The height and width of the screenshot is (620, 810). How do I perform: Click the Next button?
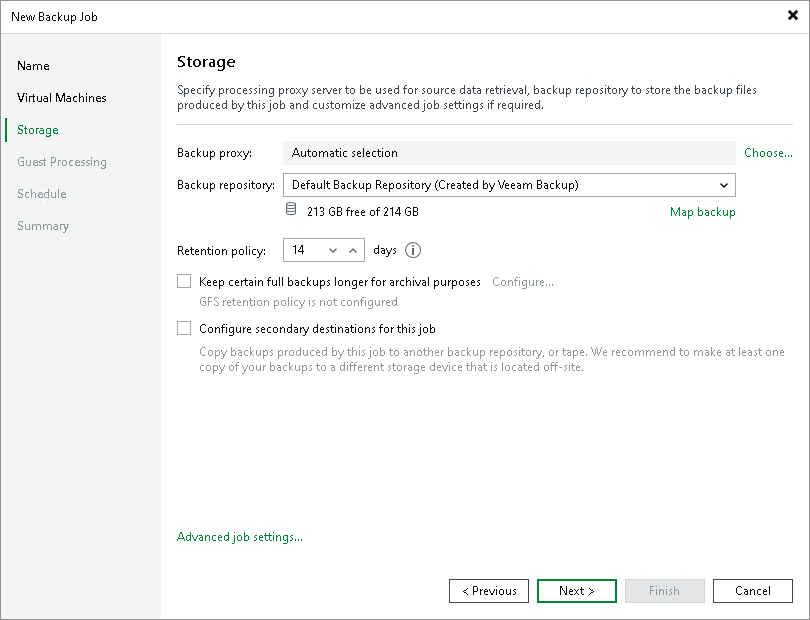pyautogui.click(x=577, y=591)
